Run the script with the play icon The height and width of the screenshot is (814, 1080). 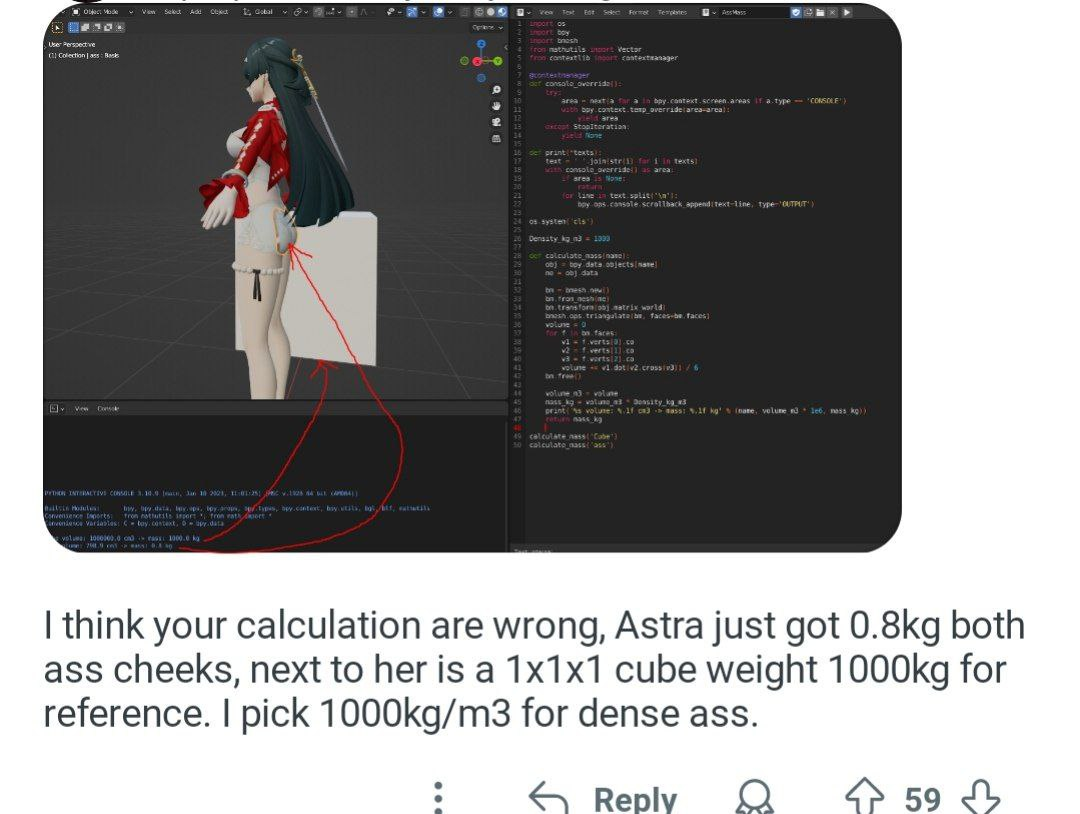click(847, 12)
